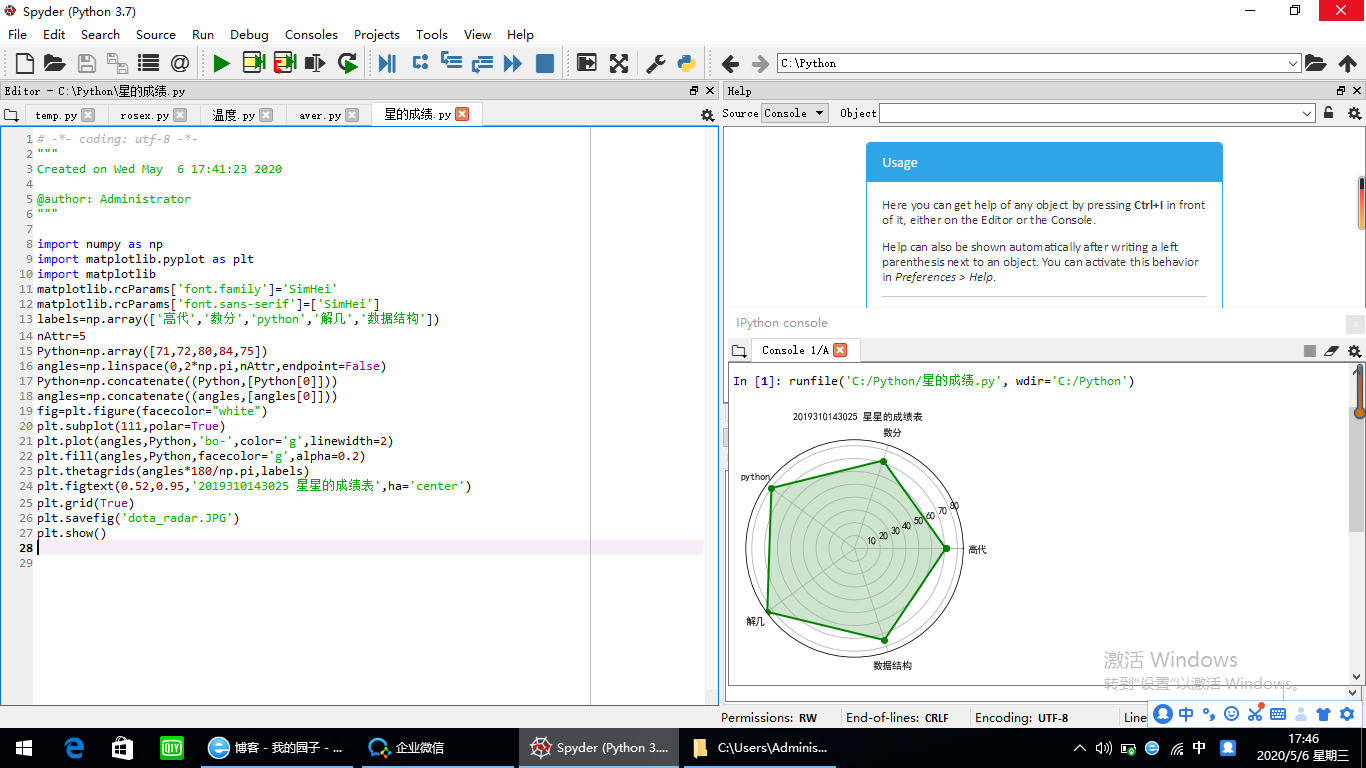This screenshot has width=1366, height=768.
Task: Expand the Object combo box dropdown arrow
Action: tap(1307, 113)
